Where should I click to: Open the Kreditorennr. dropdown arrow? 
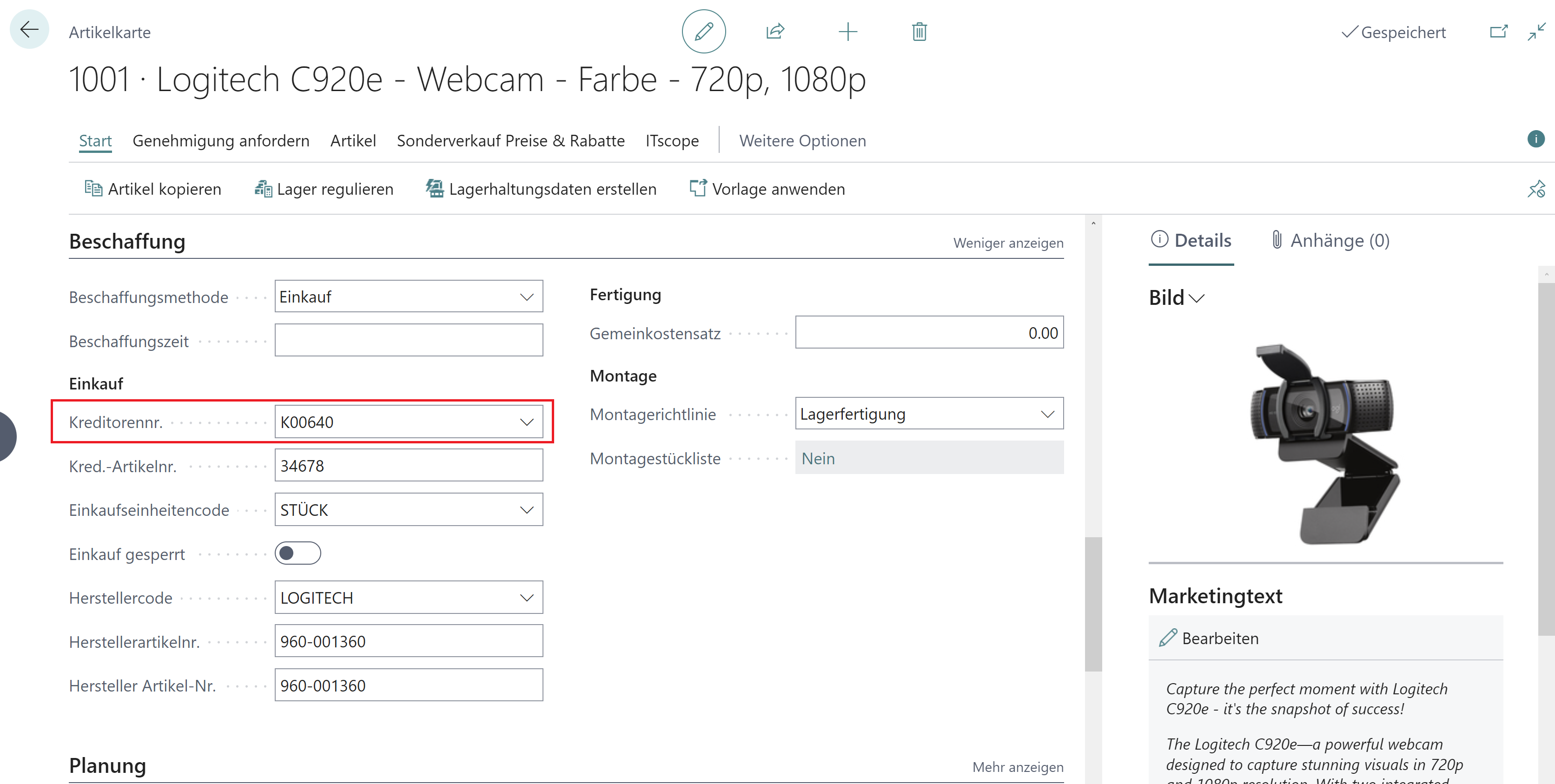tap(526, 422)
